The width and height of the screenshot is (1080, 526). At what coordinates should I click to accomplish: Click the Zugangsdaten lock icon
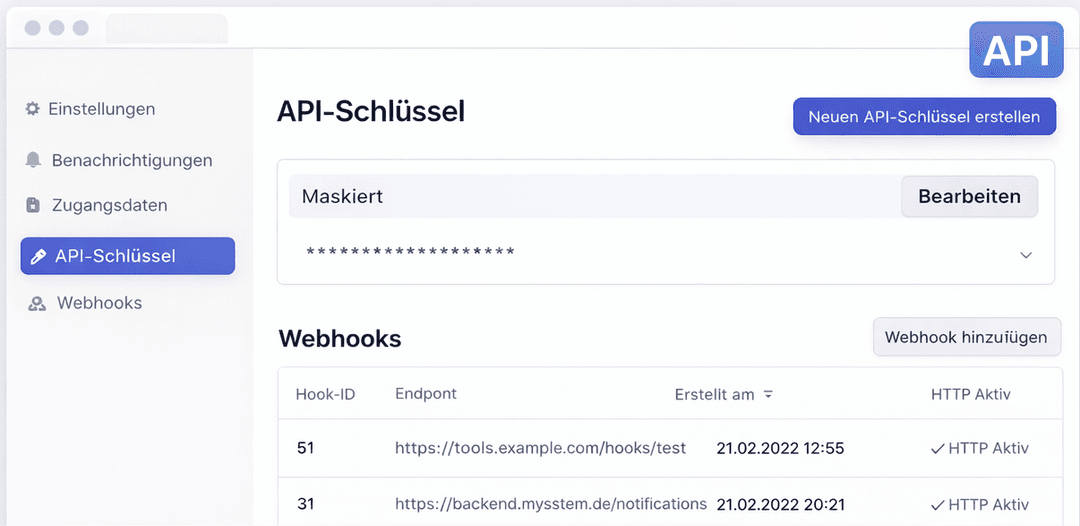point(33,205)
